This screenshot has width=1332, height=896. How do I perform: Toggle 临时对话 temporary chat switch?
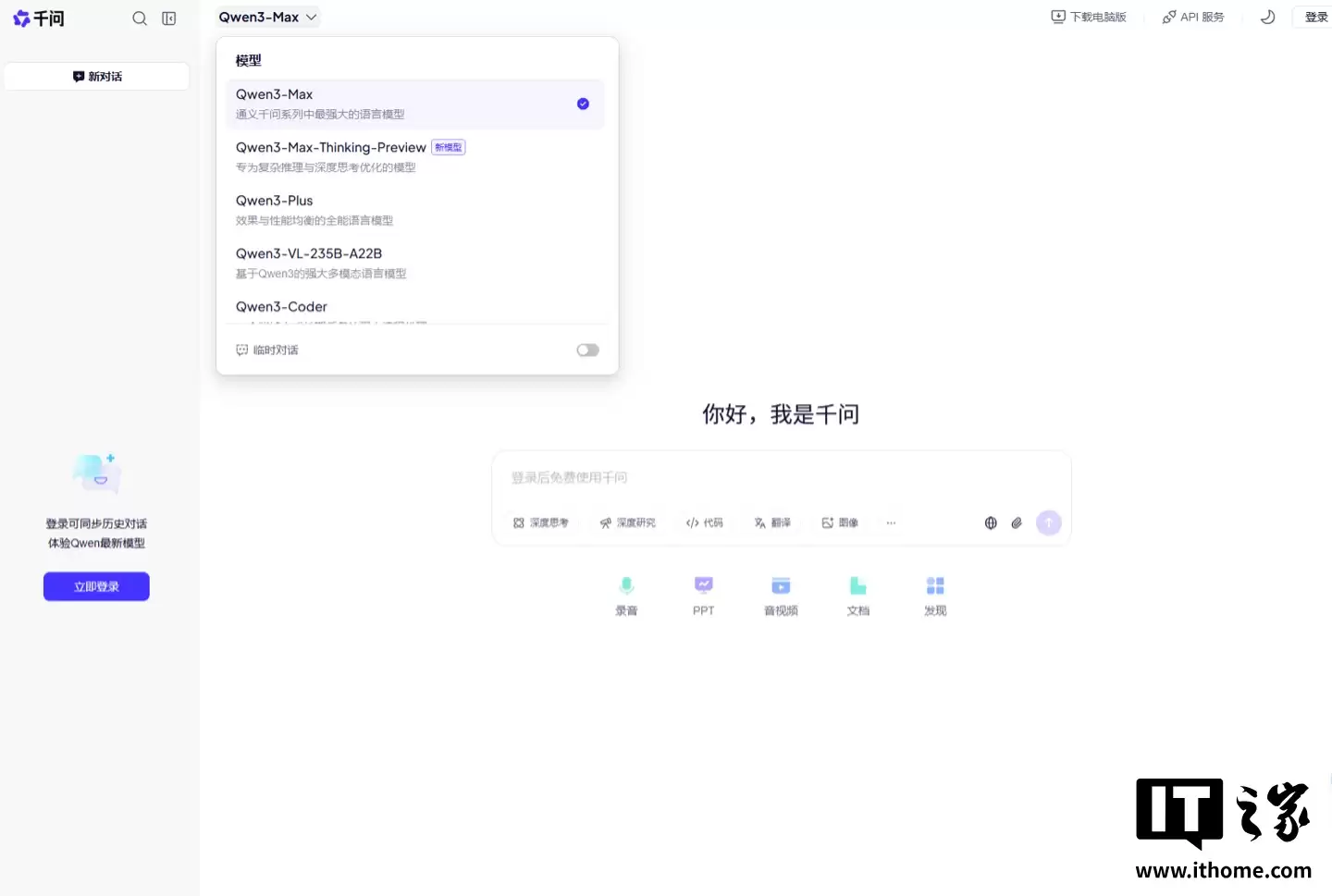click(x=587, y=350)
